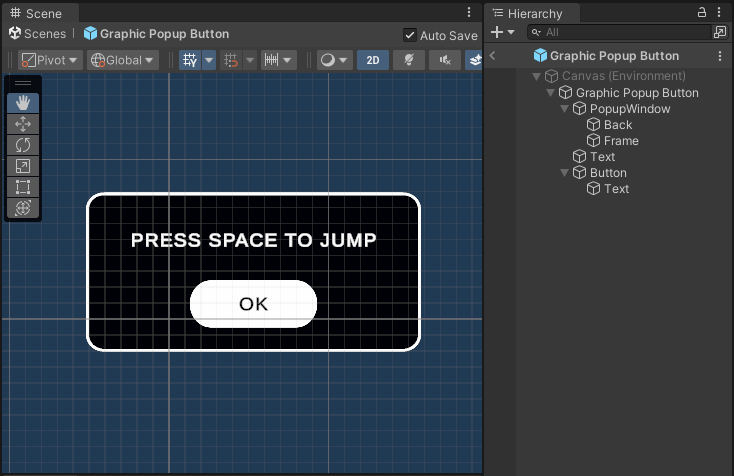734x476 pixels.
Task: Open the Global rotation dropdown
Action: (x=123, y=60)
